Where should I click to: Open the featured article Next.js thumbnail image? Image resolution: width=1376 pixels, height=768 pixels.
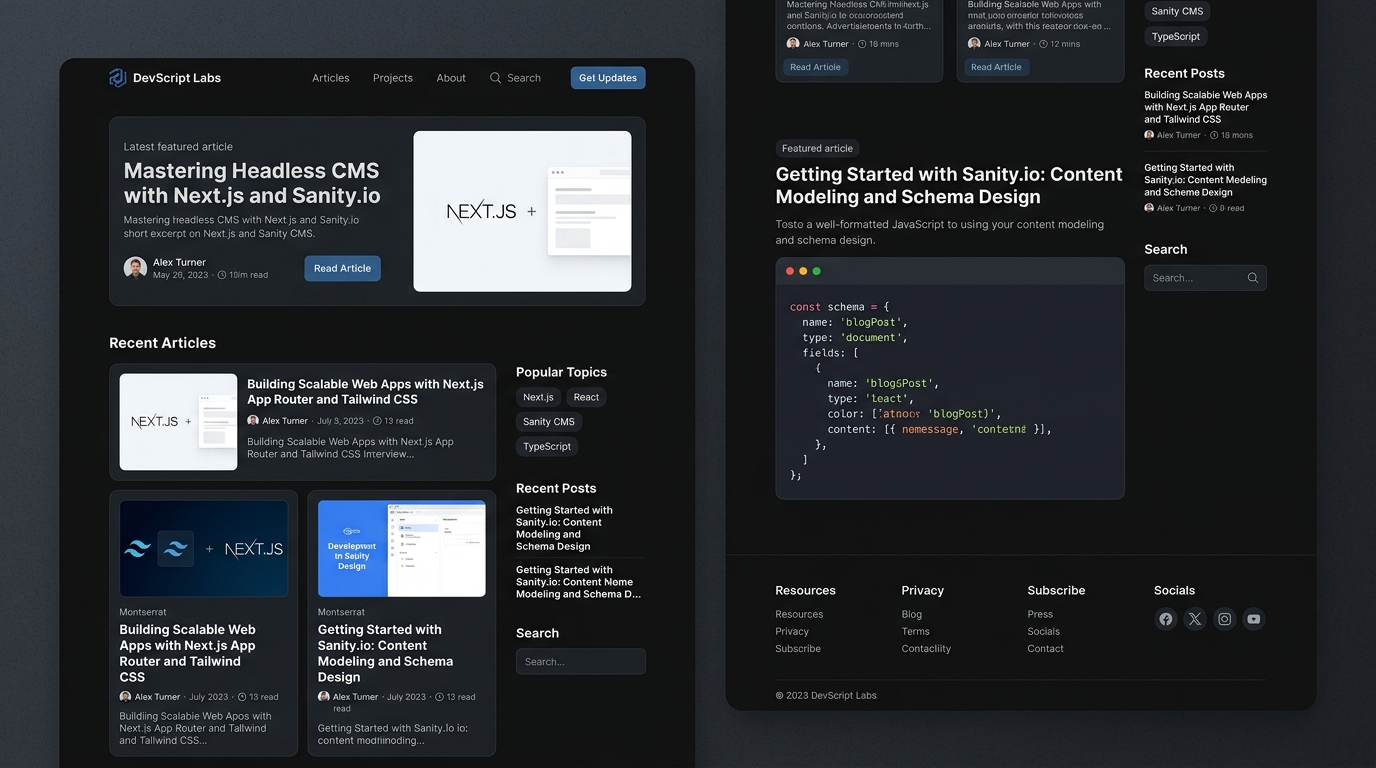[x=522, y=211]
